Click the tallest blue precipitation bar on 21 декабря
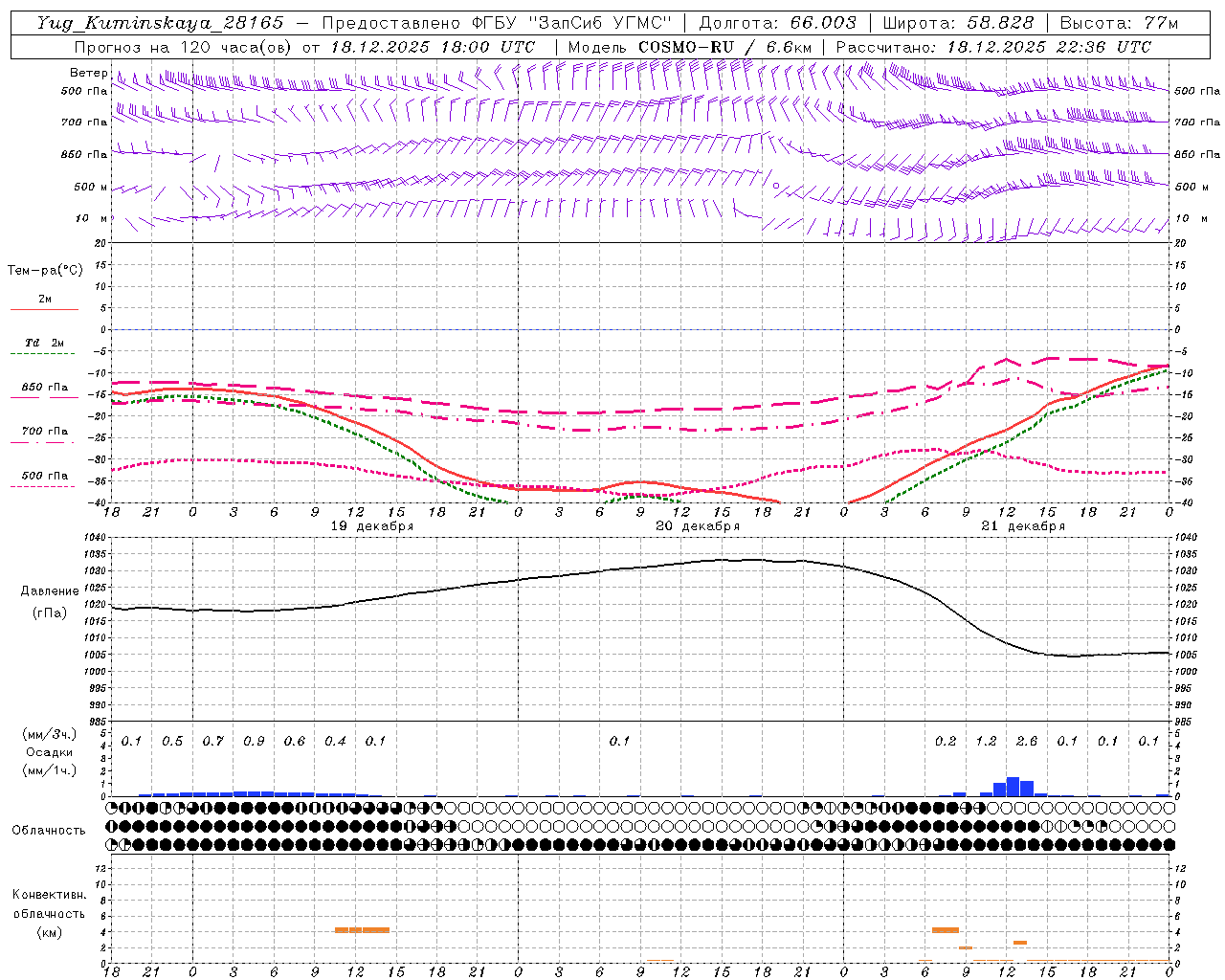Screen dimensions: 1225x980 tap(1013, 787)
